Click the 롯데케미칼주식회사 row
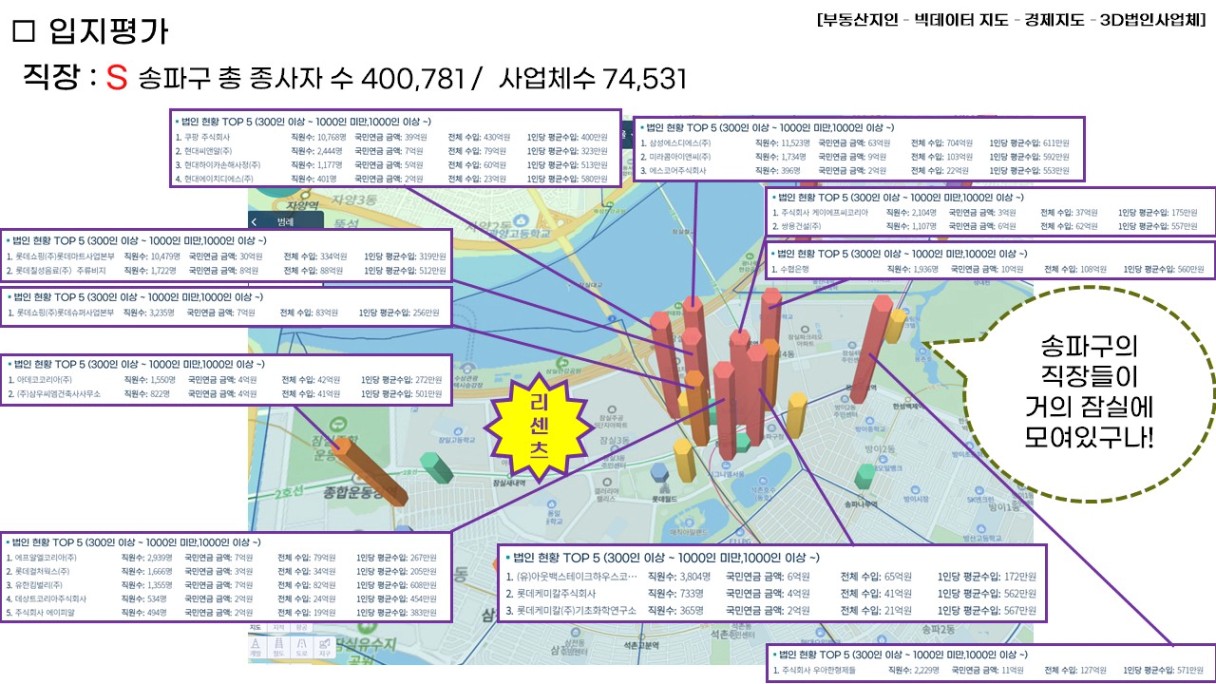Viewport: 1216px width, 684px height. coord(771,593)
